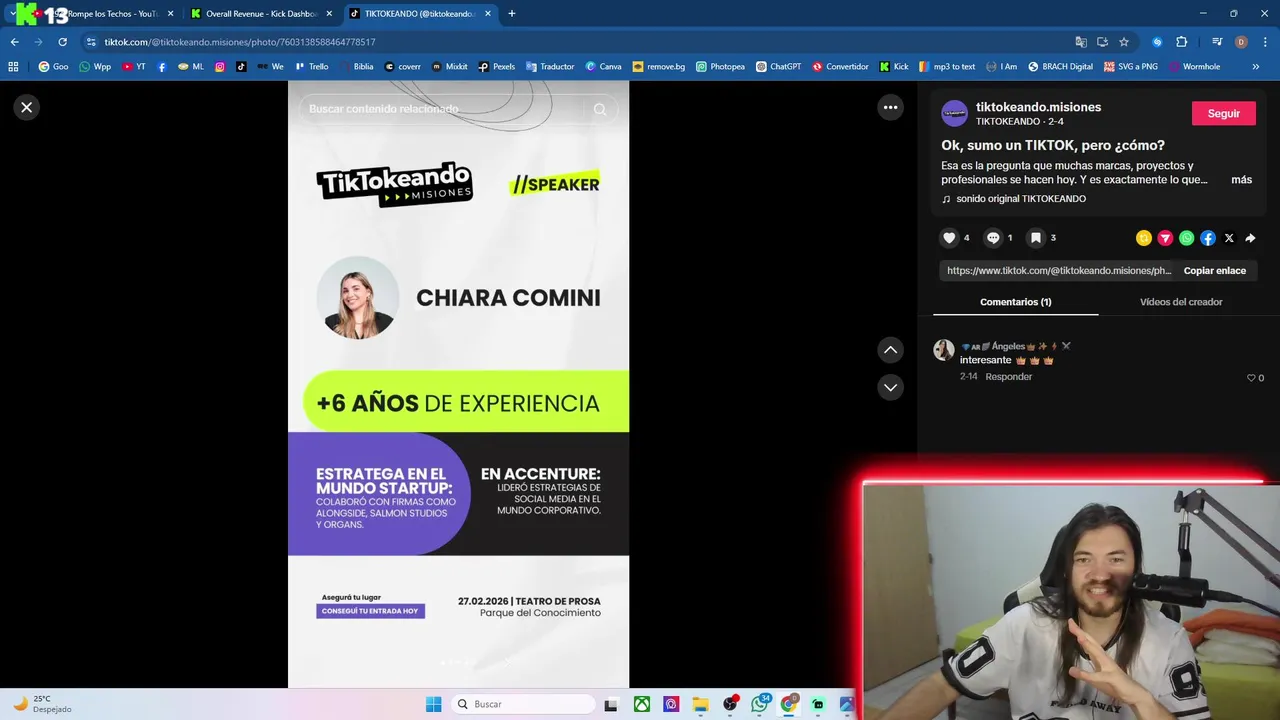Open weather widget showing 25°C Despejado

coord(42,704)
